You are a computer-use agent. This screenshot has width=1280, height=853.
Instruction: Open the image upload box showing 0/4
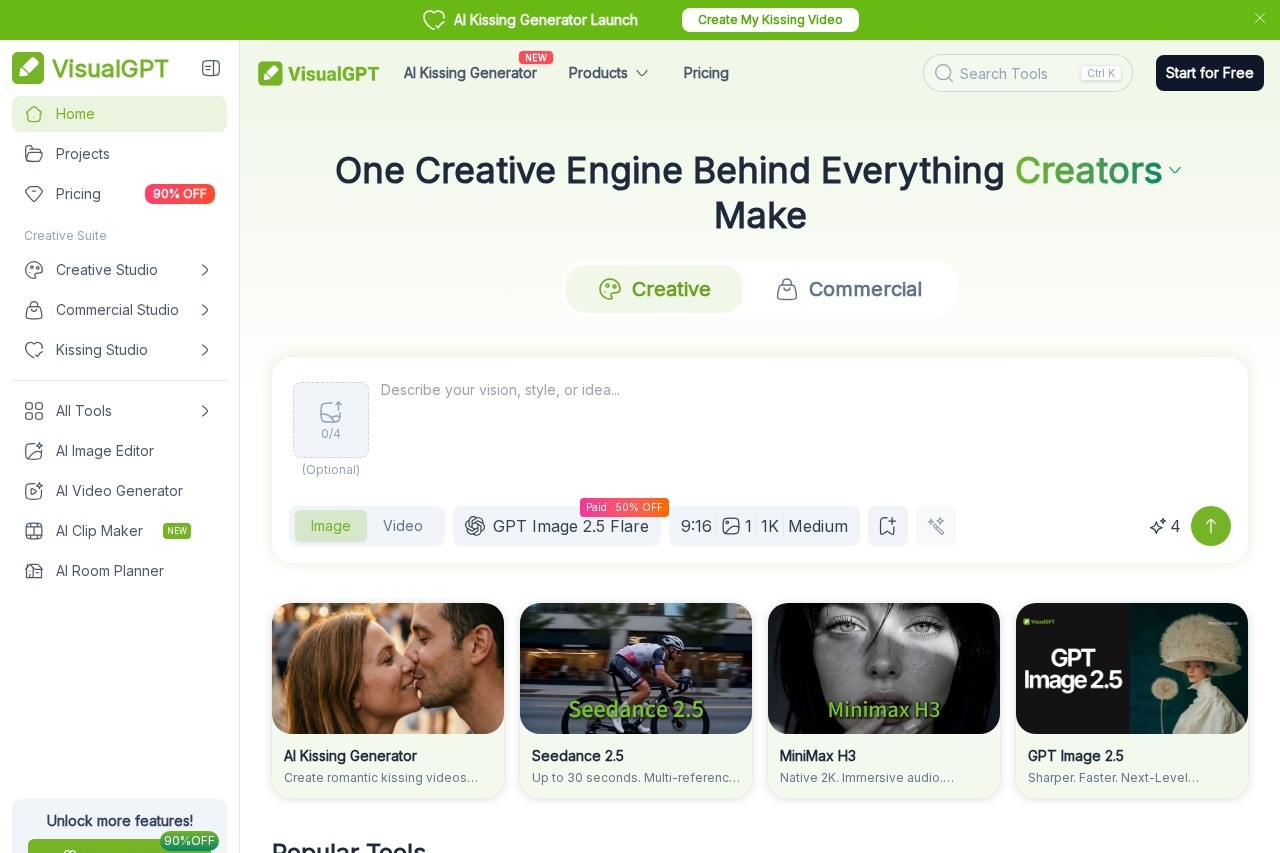coord(331,420)
